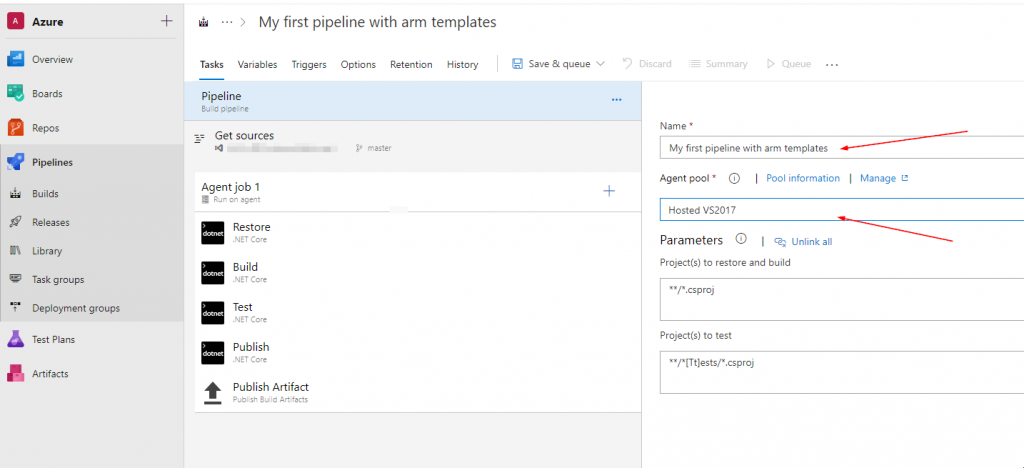Click the pipeline title in the header
This screenshot has height=468, width=1024.
[x=377, y=22]
